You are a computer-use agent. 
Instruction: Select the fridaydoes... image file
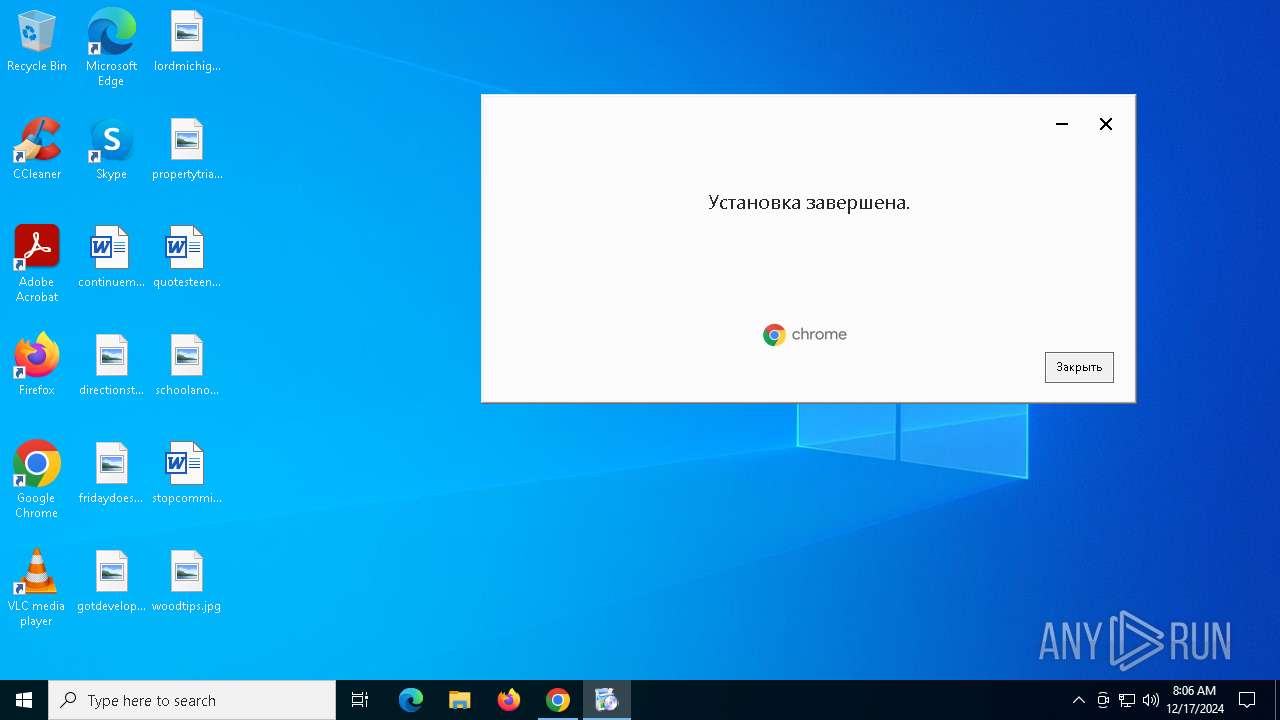pyautogui.click(x=111, y=474)
